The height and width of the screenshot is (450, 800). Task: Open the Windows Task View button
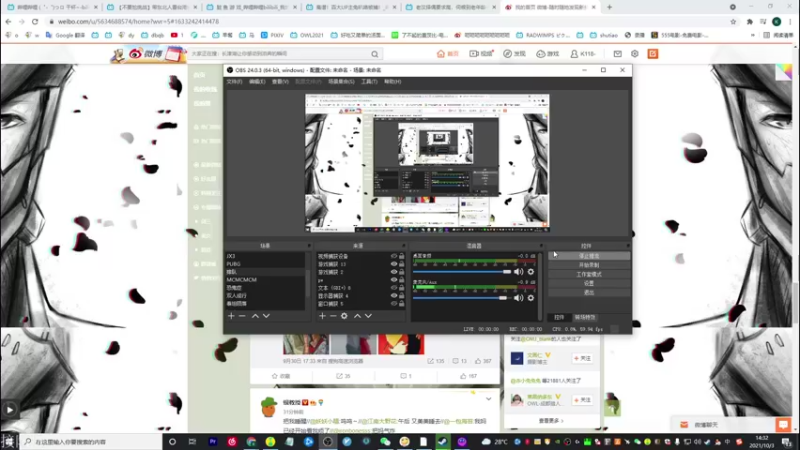click(x=192, y=441)
